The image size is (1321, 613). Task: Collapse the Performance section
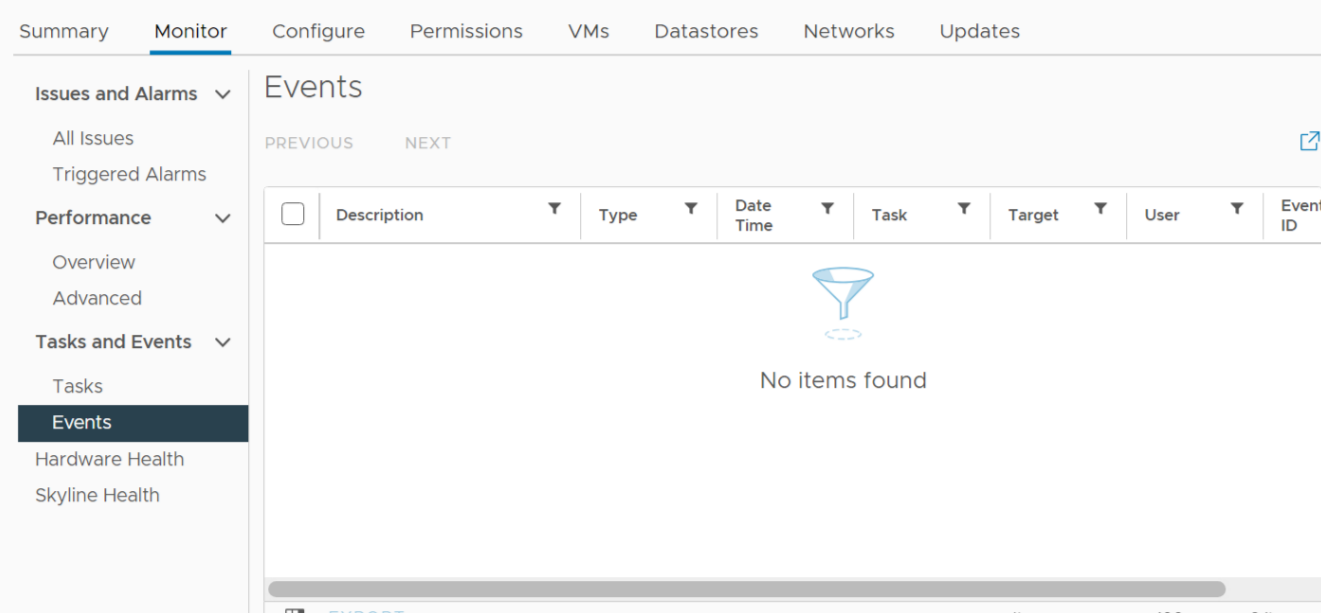(x=223, y=218)
